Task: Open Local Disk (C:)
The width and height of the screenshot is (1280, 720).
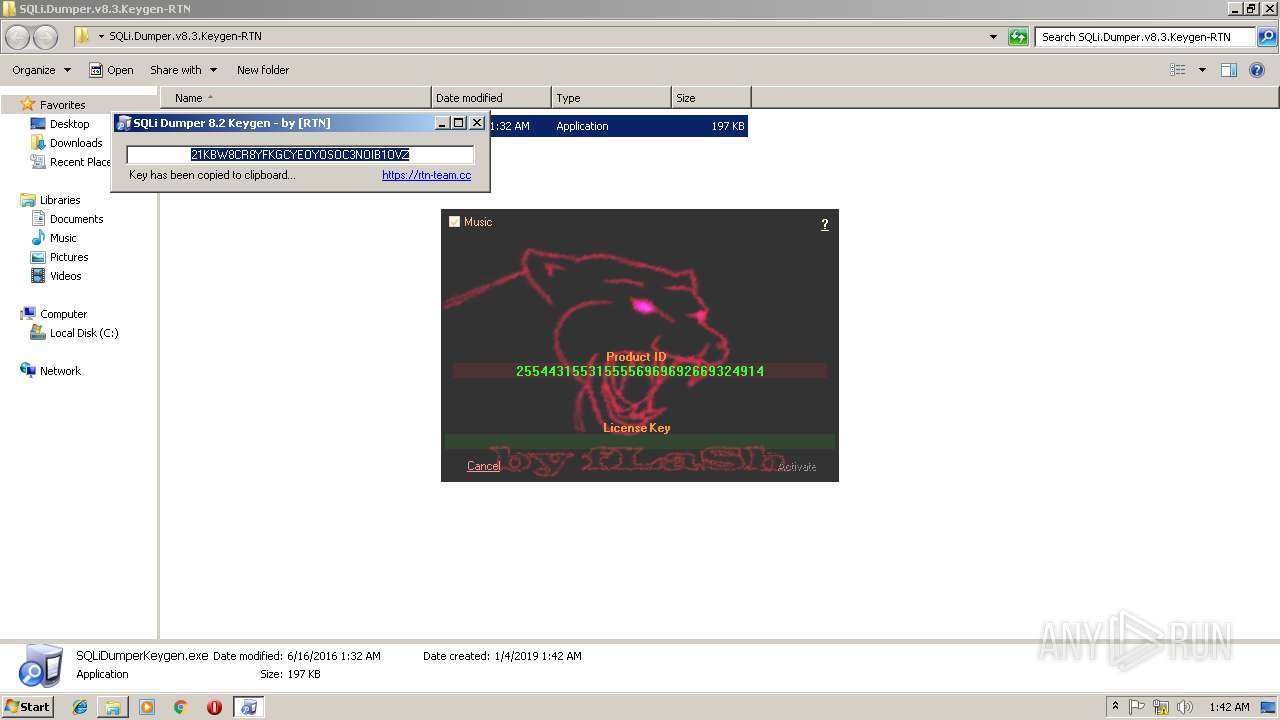Action: [x=84, y=333]
